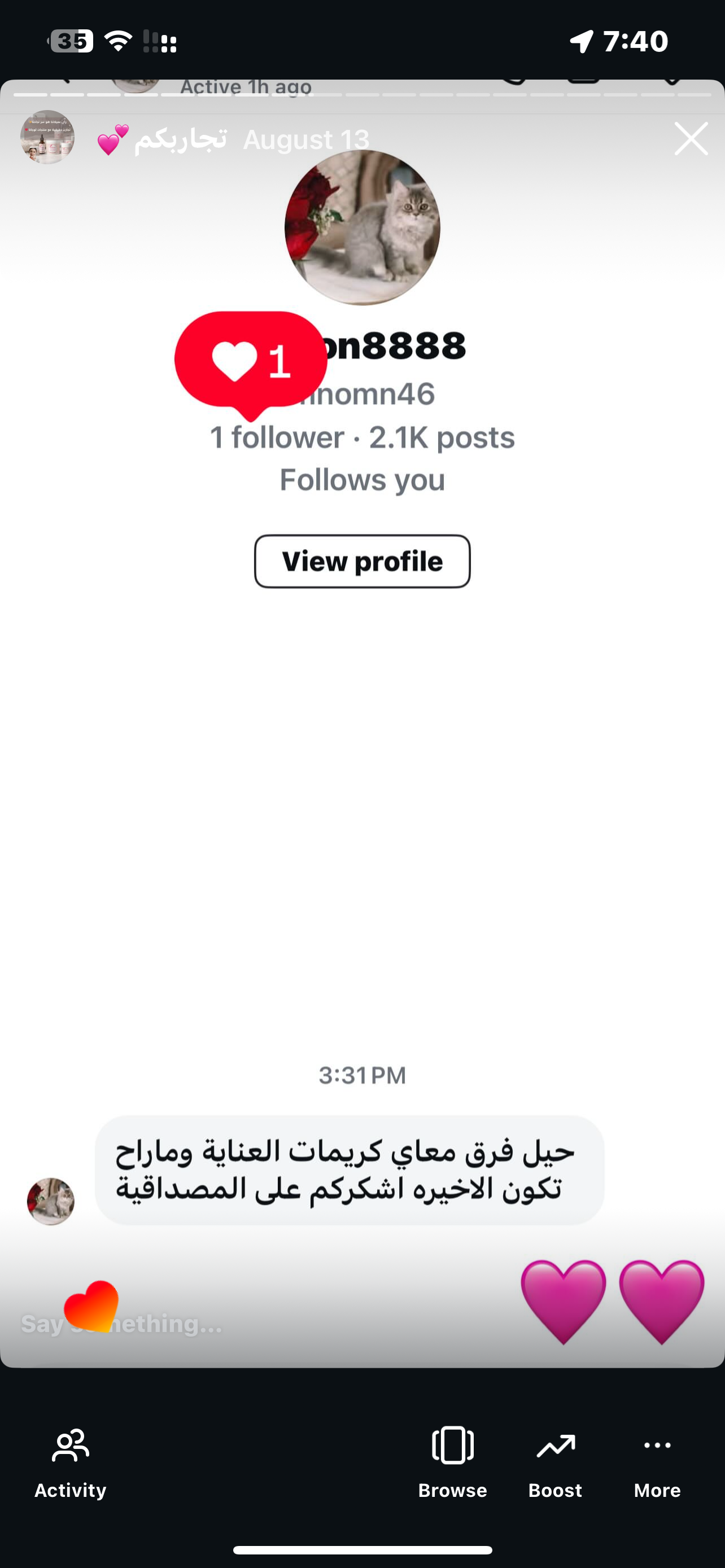Tap the Browse cards icon
The height and width of the screenshot is (1568, 725).
click(452, 1446)
